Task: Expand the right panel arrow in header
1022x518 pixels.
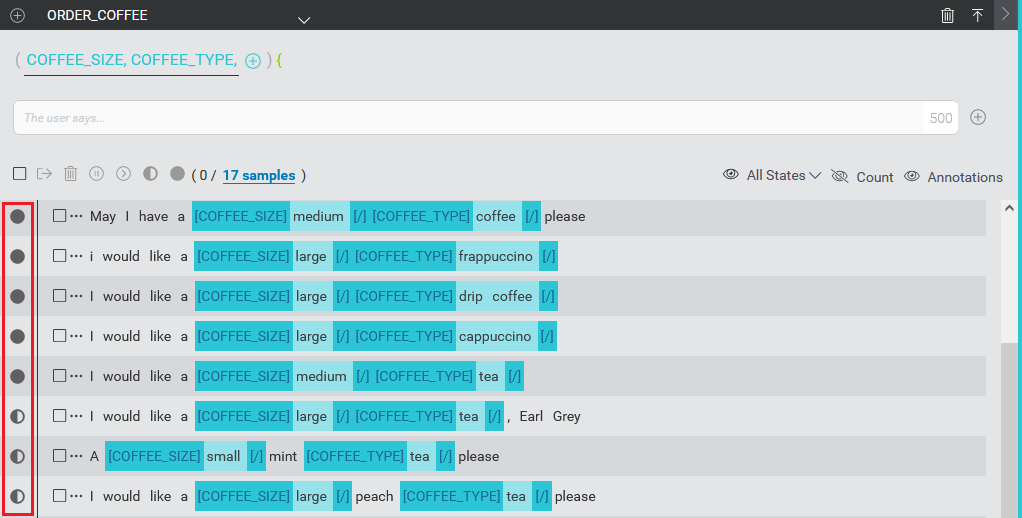Action: [1006, 15]
